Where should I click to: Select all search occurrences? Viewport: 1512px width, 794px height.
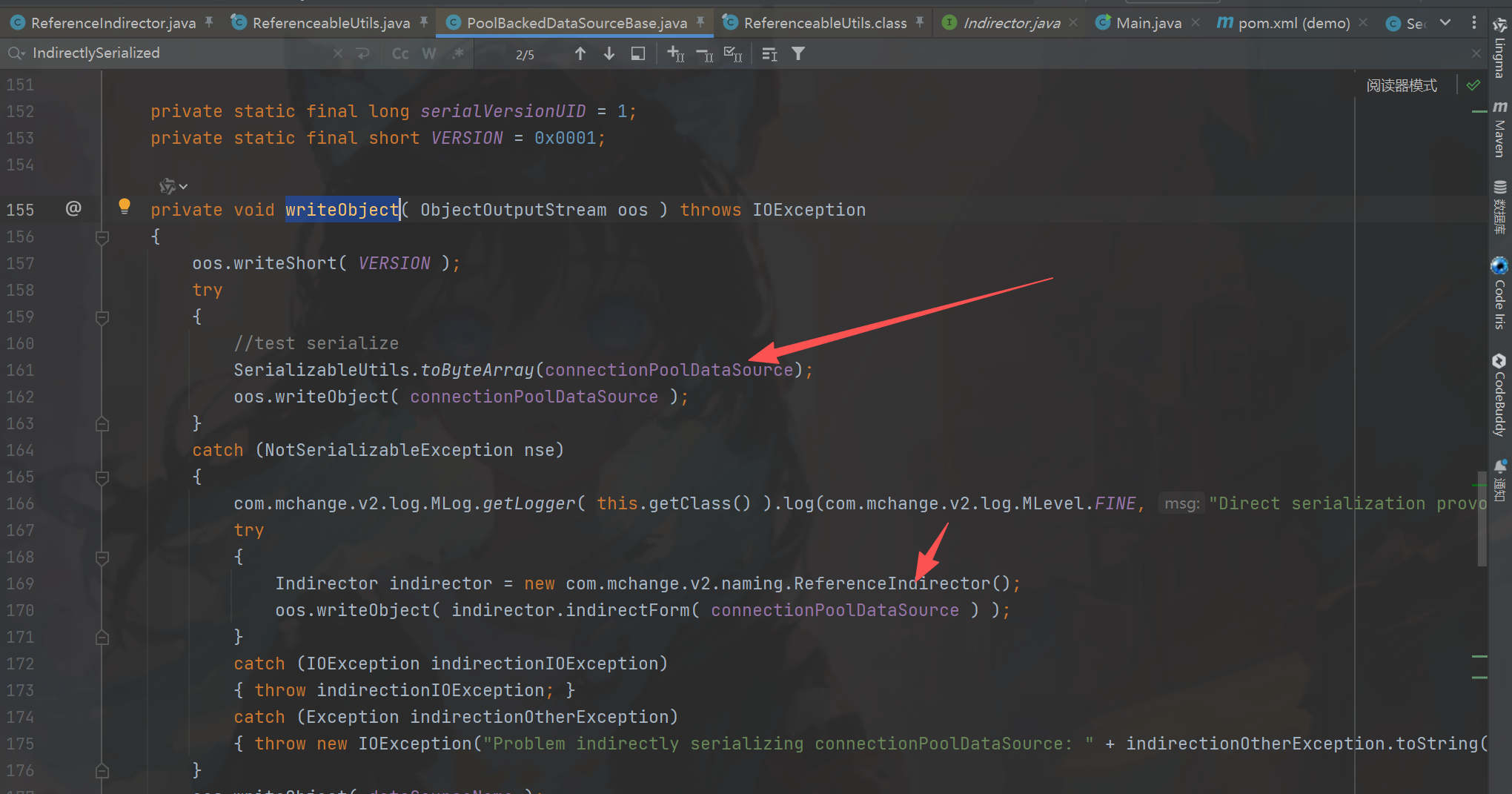732,53
